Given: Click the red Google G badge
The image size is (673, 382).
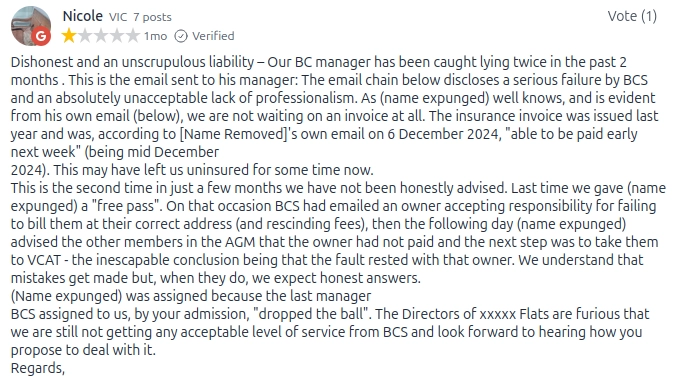Looking at the screenshot, I should pos(41,36).
